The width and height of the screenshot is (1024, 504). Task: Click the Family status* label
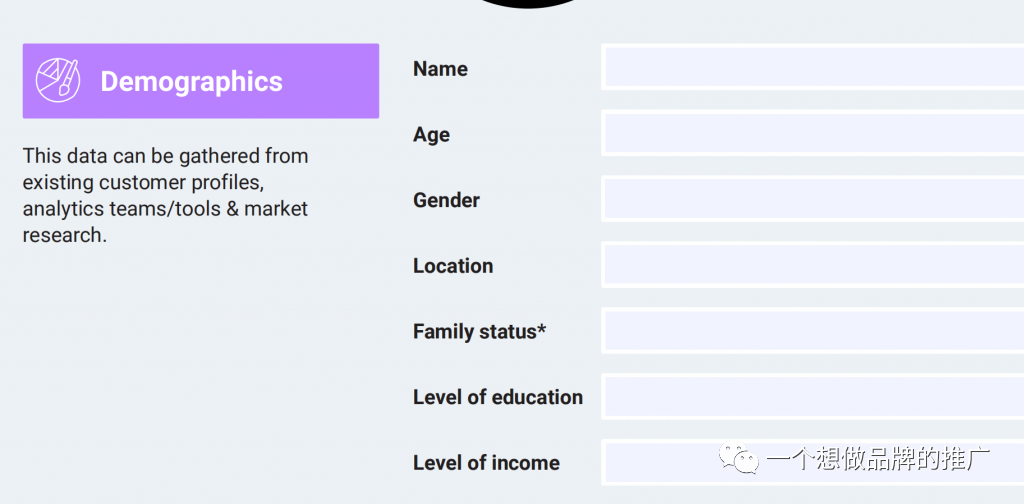479,332
